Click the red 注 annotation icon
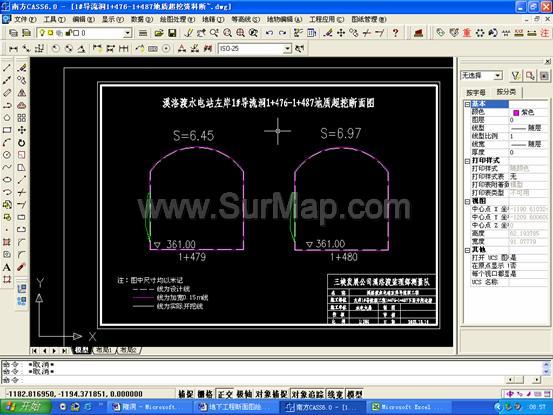The height and width of the screenshot is (415, 553). click(545, 33)
